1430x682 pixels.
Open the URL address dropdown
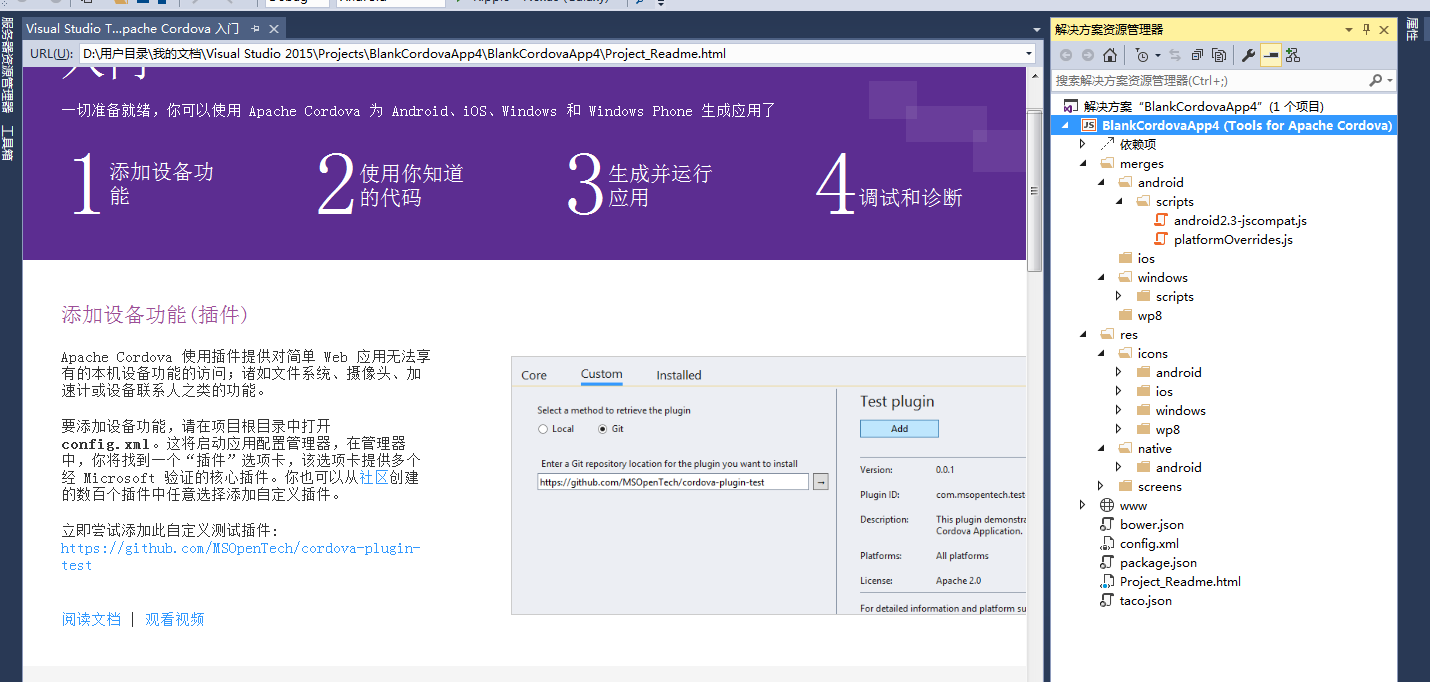[x=1029, y=54]
